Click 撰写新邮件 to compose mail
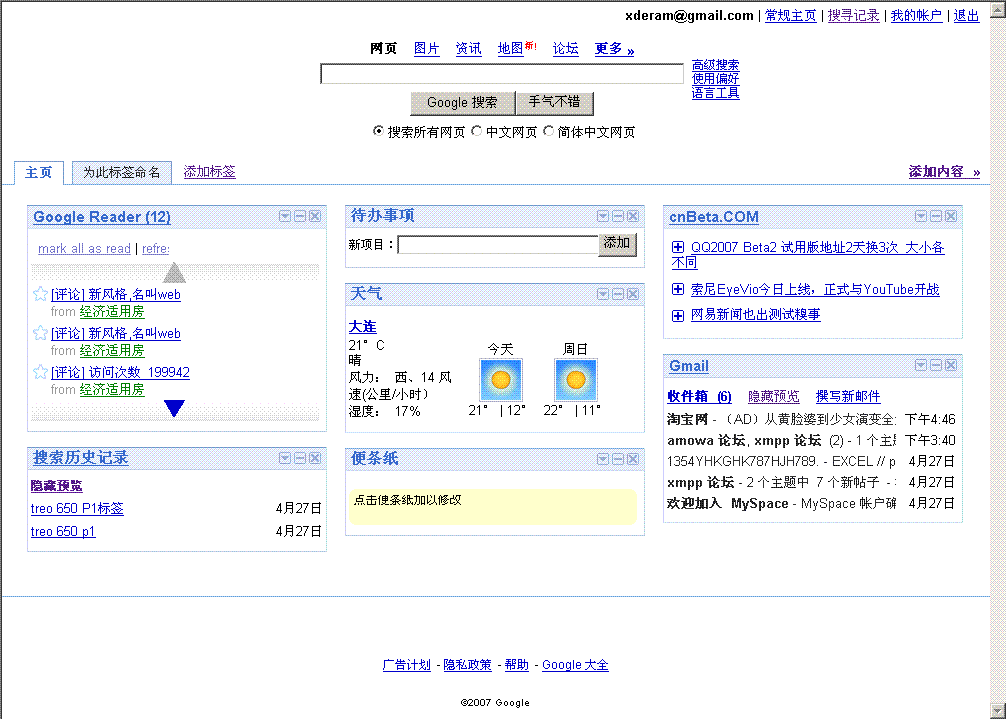 tap(848, 396)
